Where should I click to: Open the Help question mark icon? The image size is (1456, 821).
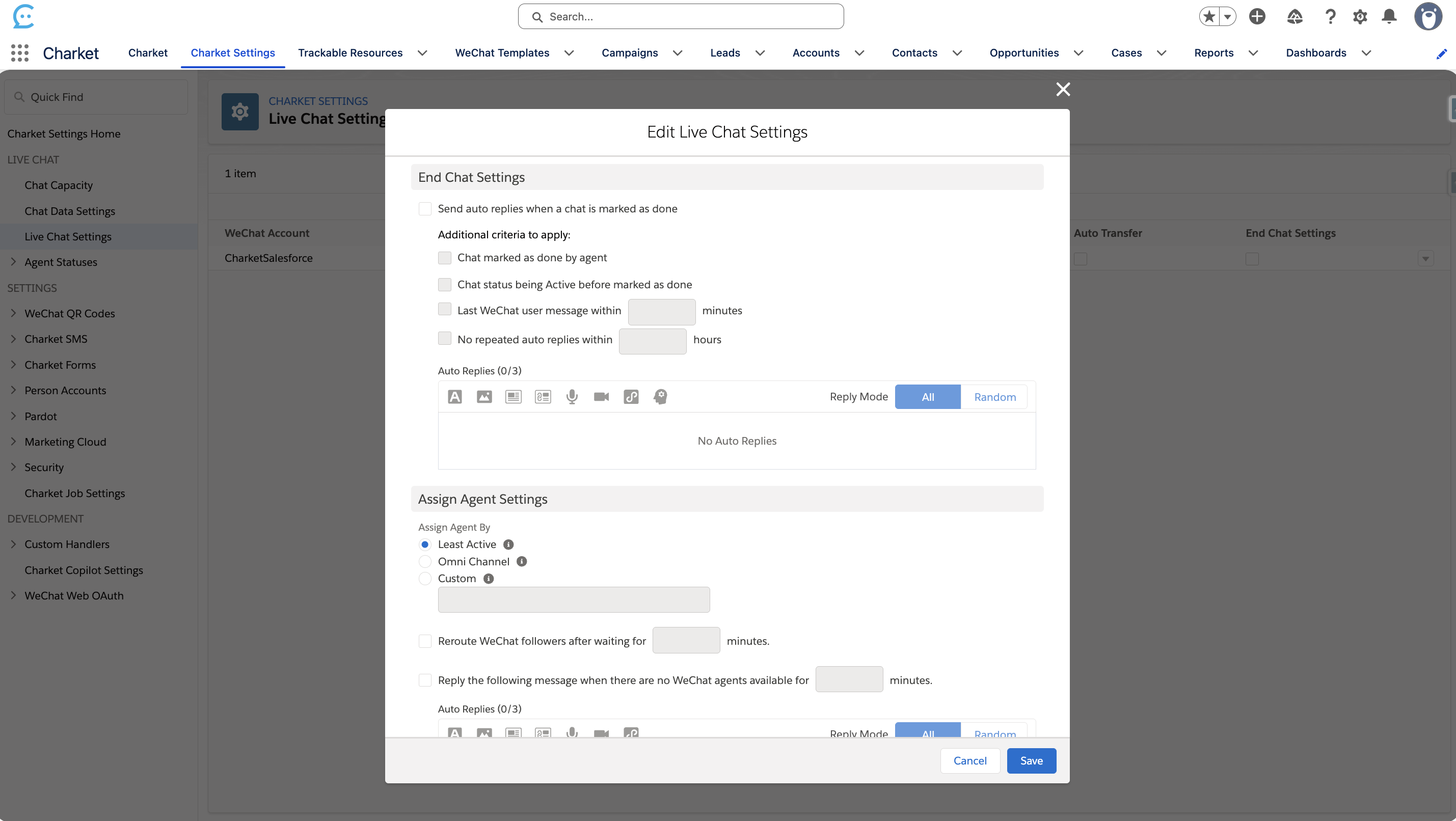(x=1331, y=16)
